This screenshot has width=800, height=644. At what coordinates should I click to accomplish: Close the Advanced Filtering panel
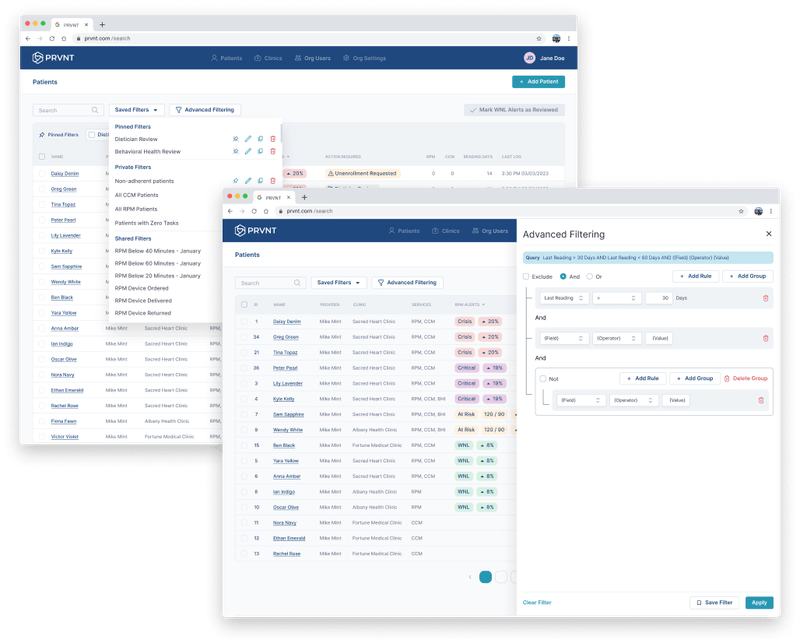768,234
